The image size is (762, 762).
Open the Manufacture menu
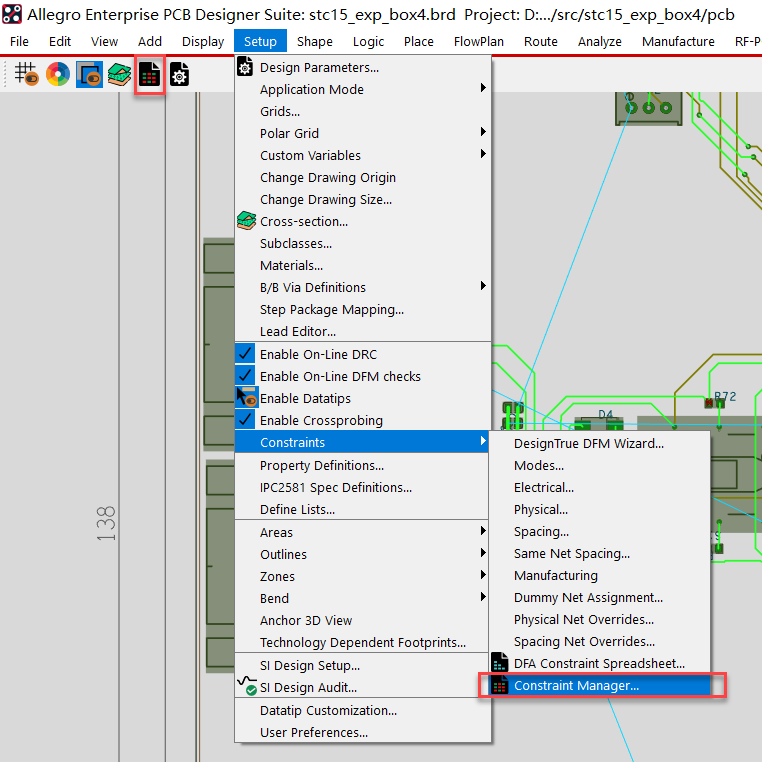[678, 41]
